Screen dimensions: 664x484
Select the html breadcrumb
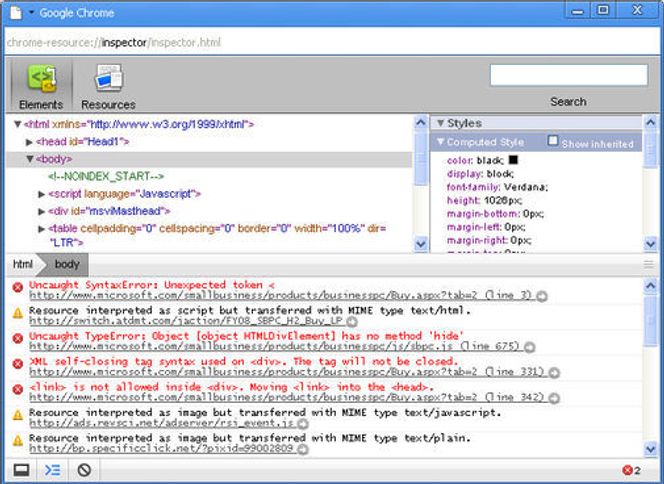[x=22, y=264]
